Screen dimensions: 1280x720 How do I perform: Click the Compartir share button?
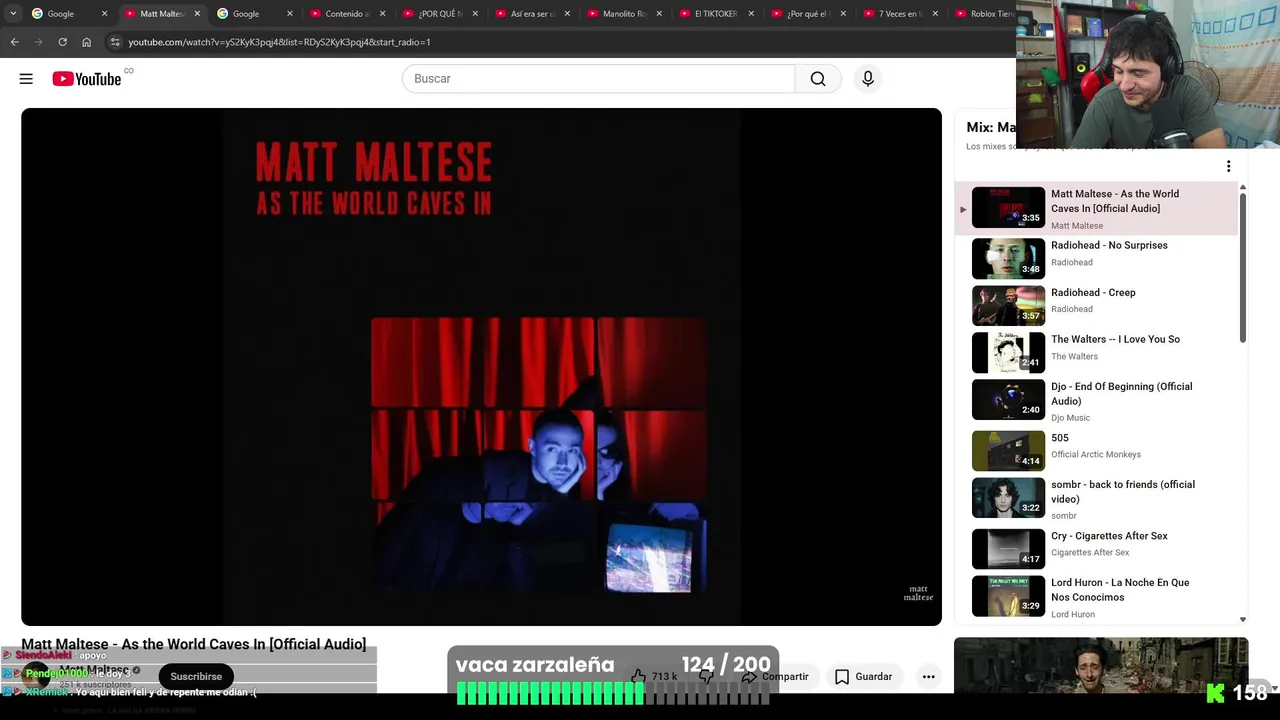pyautogui.click(x=775, y=677)
